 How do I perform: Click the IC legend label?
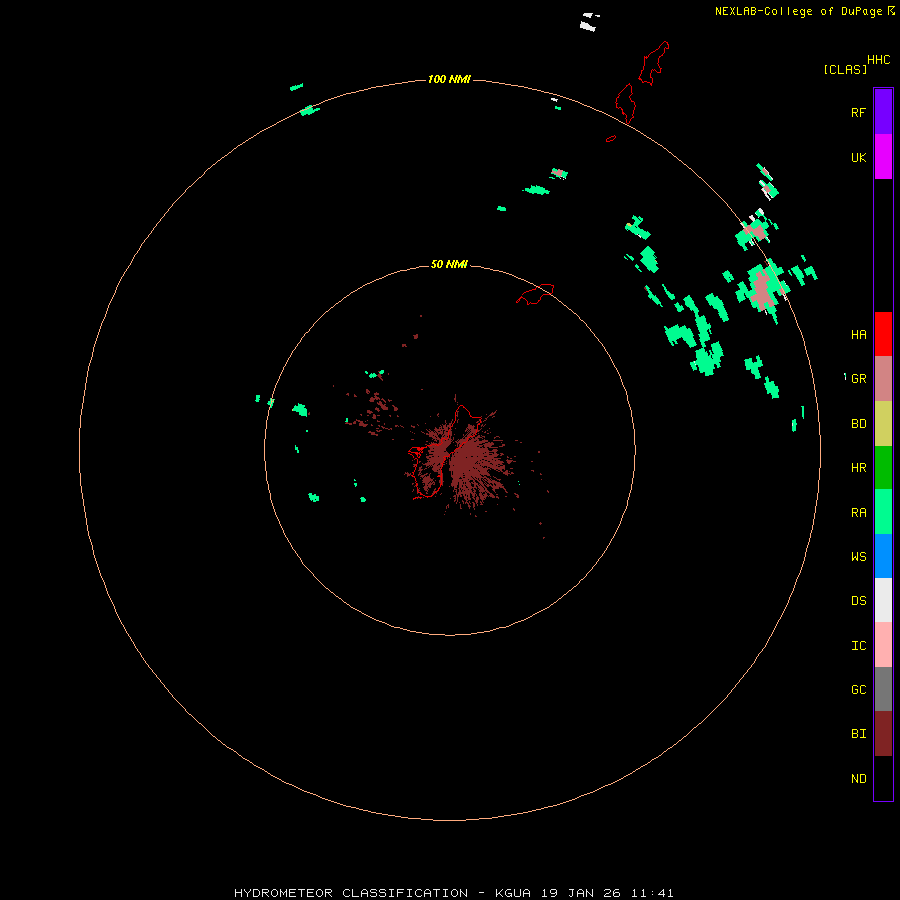pos(858,646)
